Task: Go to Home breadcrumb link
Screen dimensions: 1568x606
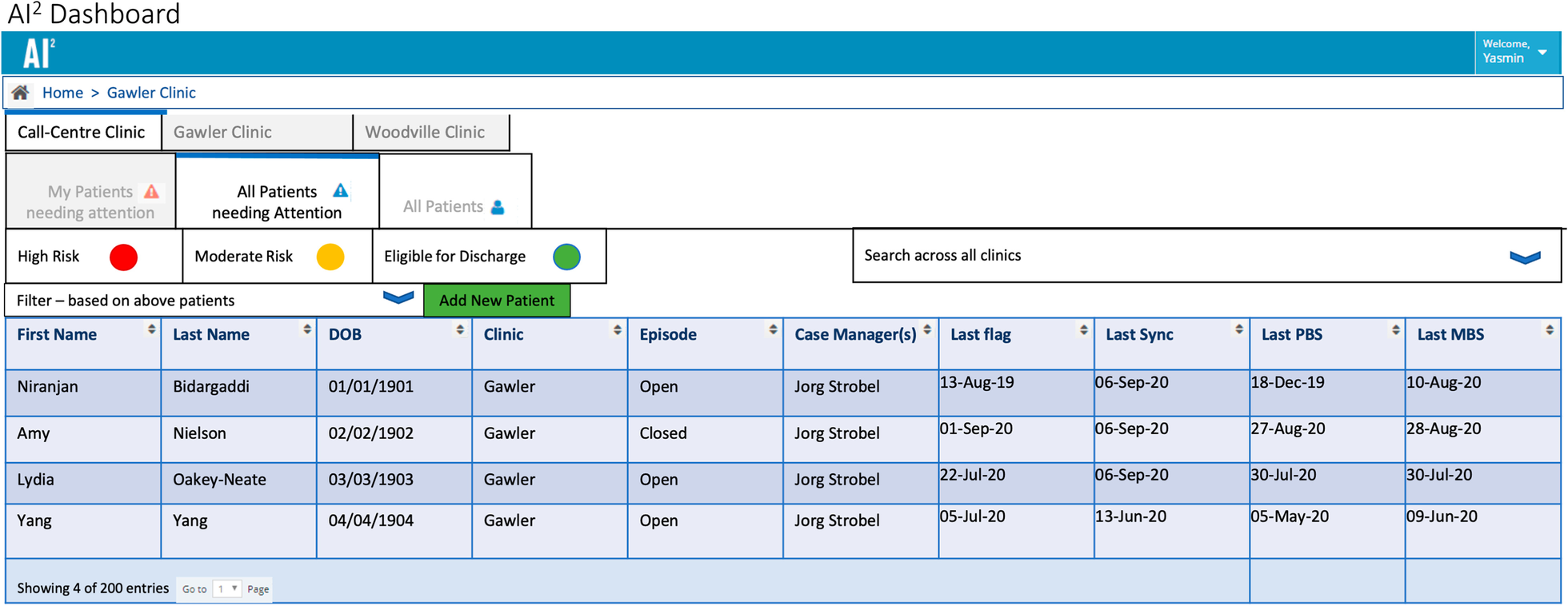Action: click(x=62, y=93)
